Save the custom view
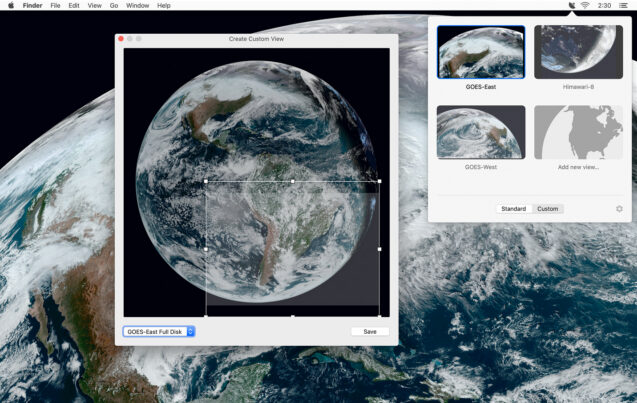Viewport: 637px width, 403px height. point(370,332)
